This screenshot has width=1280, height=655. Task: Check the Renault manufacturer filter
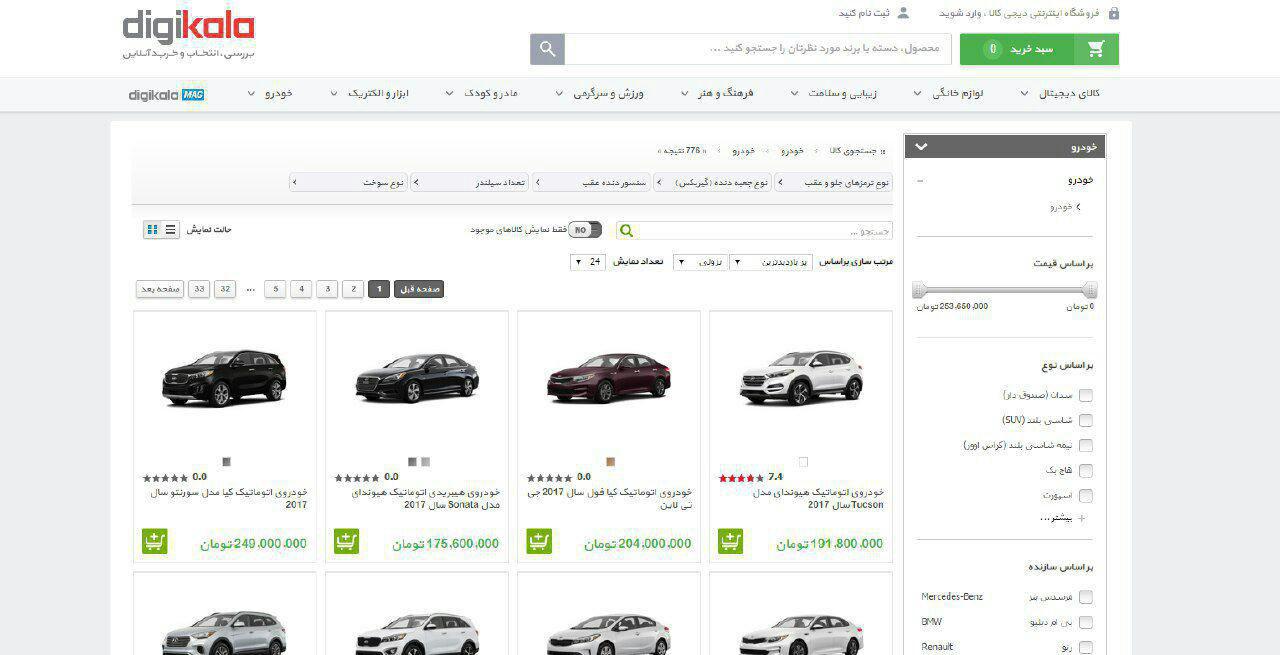(1086, 647)
